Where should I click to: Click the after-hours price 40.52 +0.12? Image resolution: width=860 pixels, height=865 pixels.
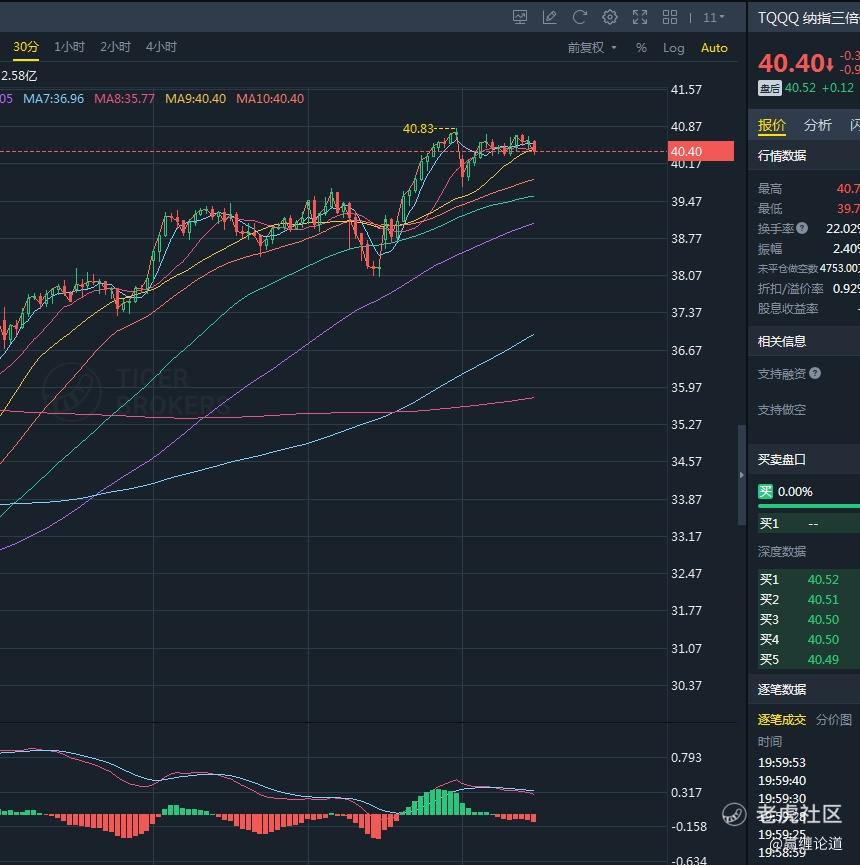click(819, 88)
